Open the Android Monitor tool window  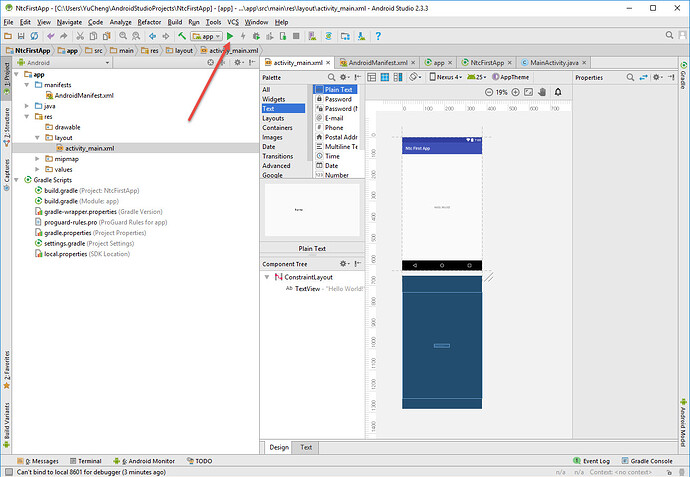tap(144, 461)
